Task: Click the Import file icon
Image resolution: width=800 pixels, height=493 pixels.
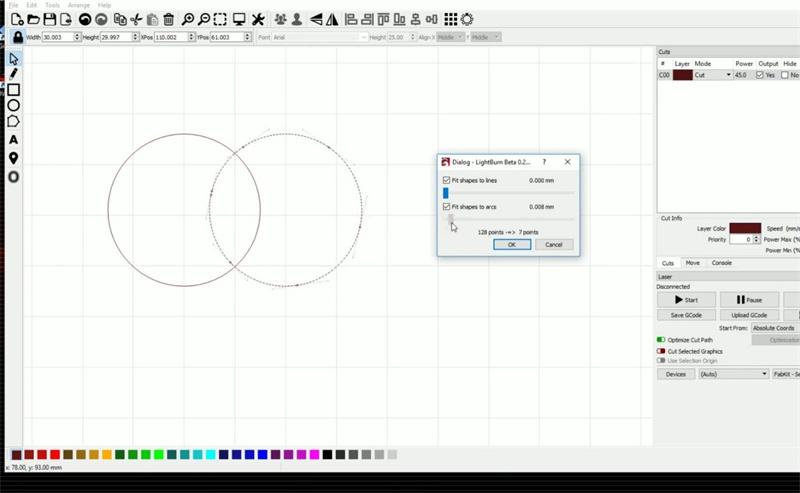Action: click(x=66, y=19)
